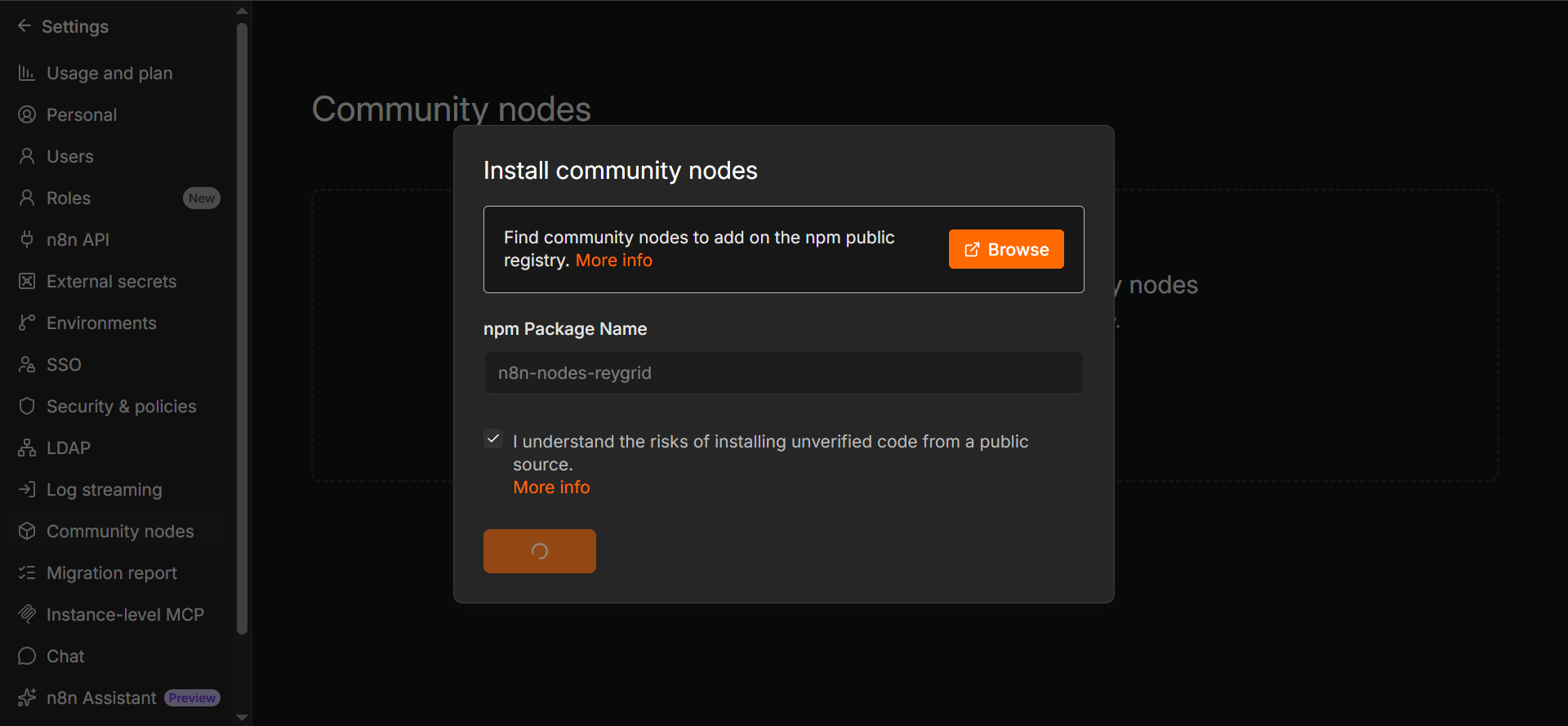Go to the Personal settings page
The width and height of the screenshot is (1568, 726).
(x=116, y=115)
